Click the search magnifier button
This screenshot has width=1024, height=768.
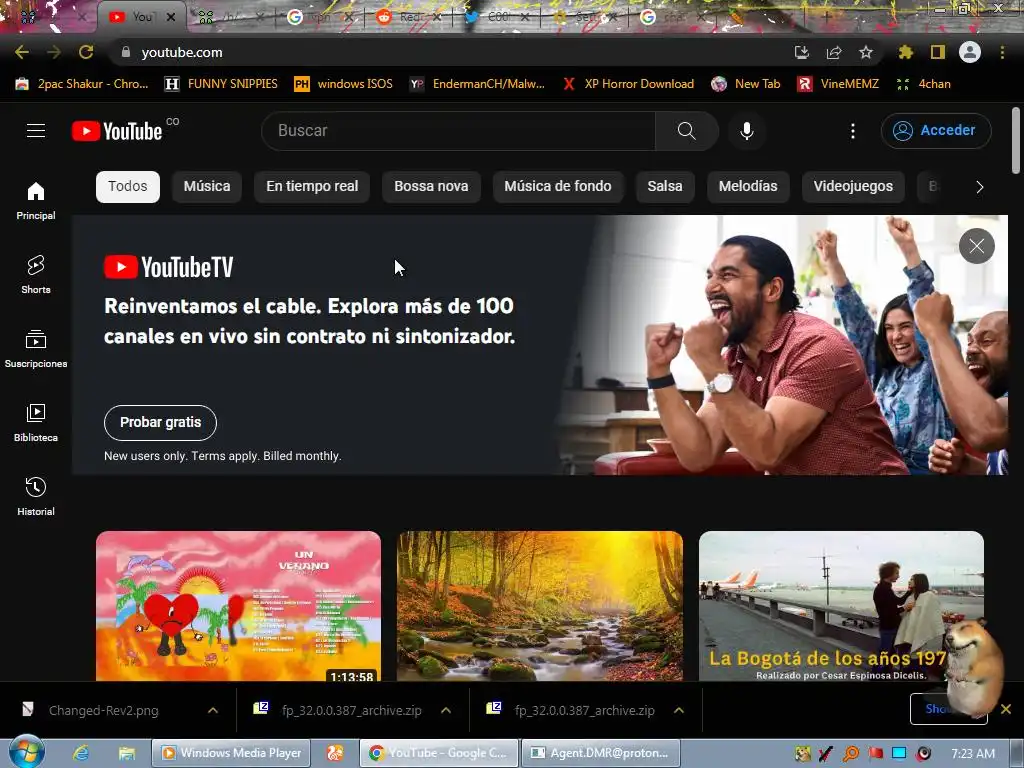tap(686, 131)
